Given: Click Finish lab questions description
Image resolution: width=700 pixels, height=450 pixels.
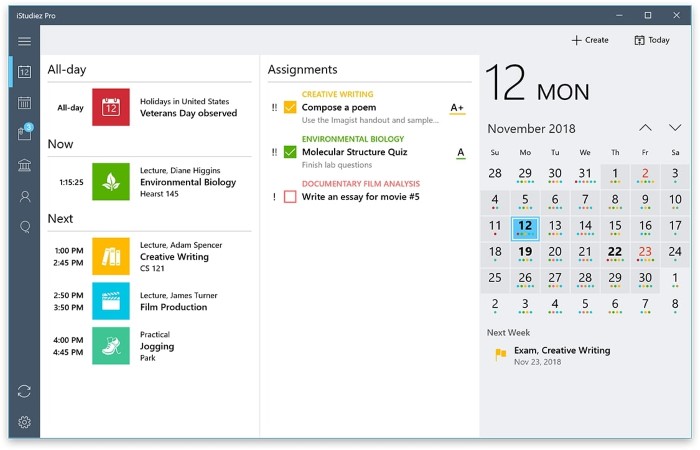Looking at the screenshot, I should pos(337,165).
